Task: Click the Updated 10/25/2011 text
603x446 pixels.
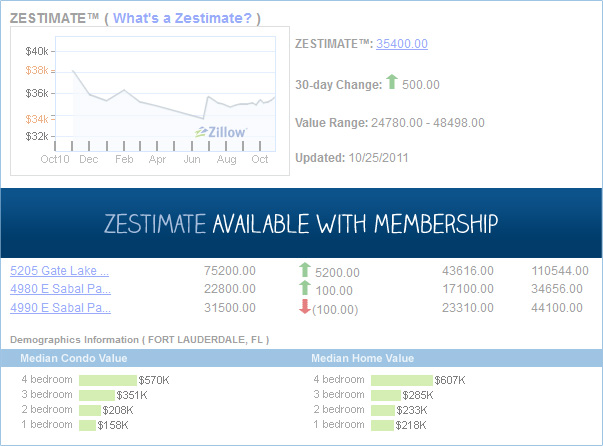Action: tap(351, 158)
